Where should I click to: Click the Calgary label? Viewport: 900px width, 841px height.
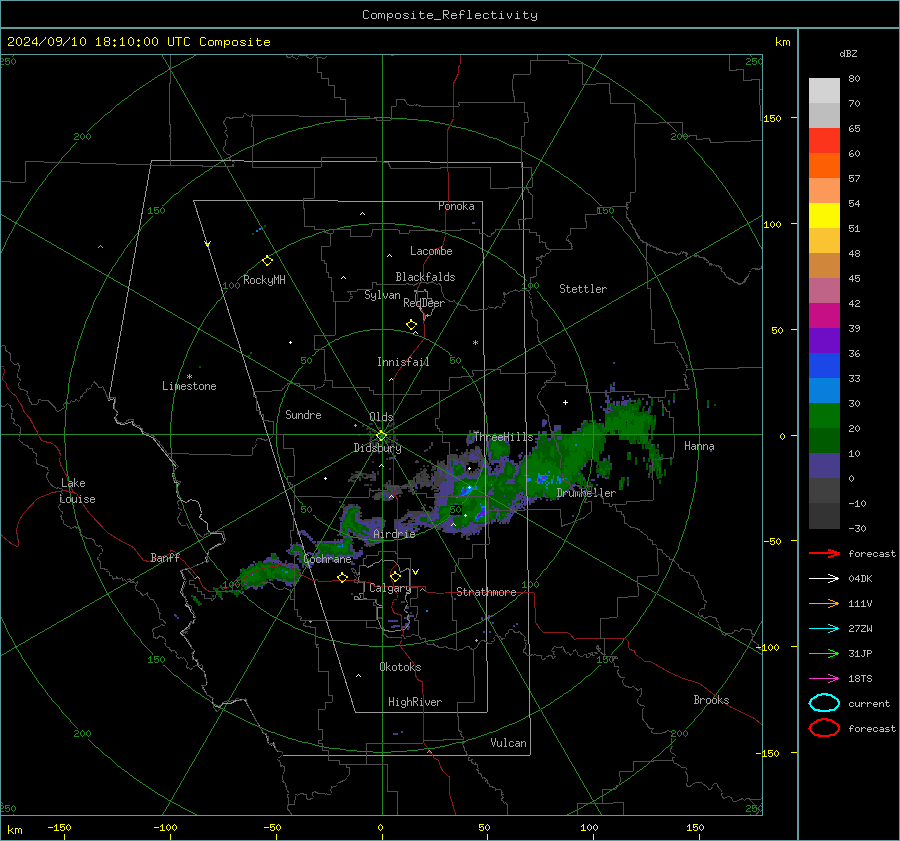point(390,588)
